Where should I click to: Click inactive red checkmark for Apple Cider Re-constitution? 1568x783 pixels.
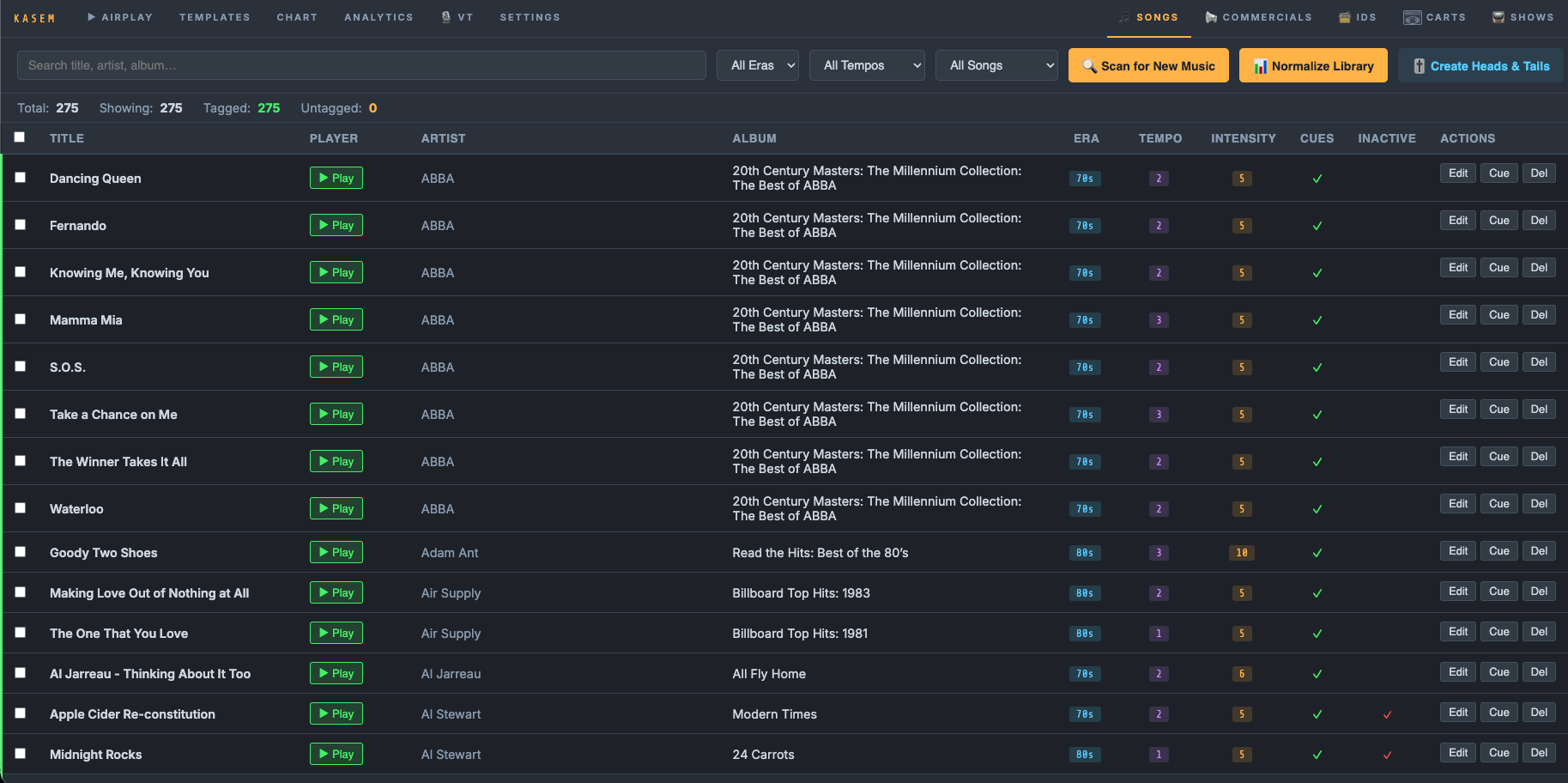point(1387,714)
